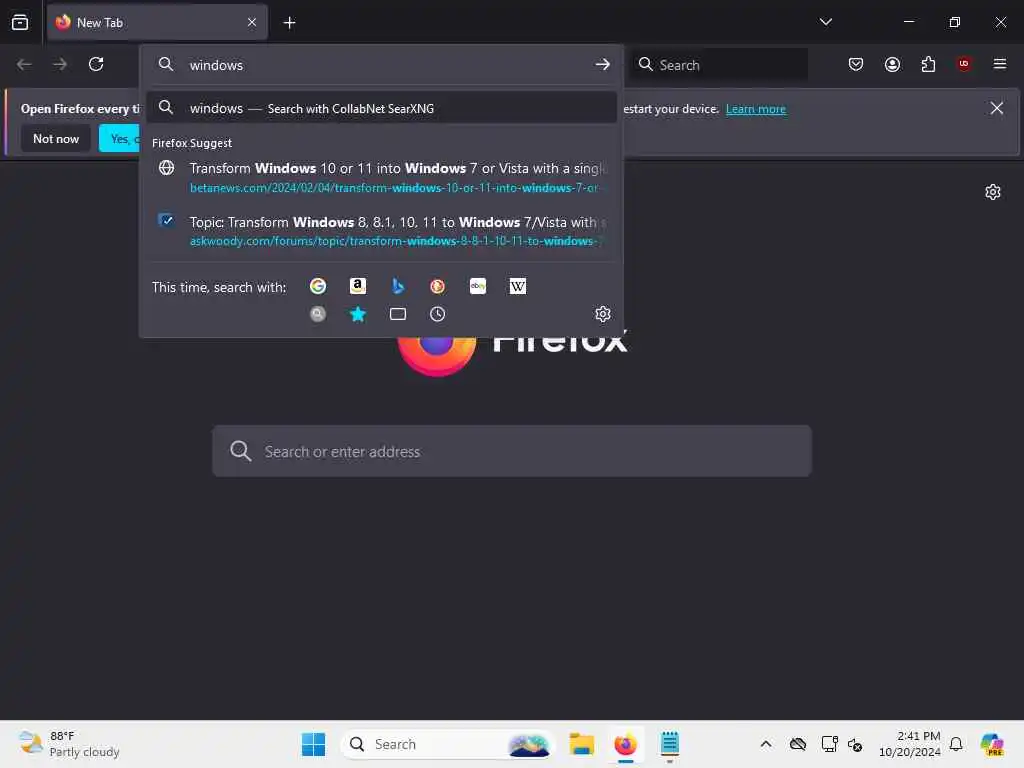The image size is (1024, 768).
Task: Go back one page
Action: click(x=24, y=64)
